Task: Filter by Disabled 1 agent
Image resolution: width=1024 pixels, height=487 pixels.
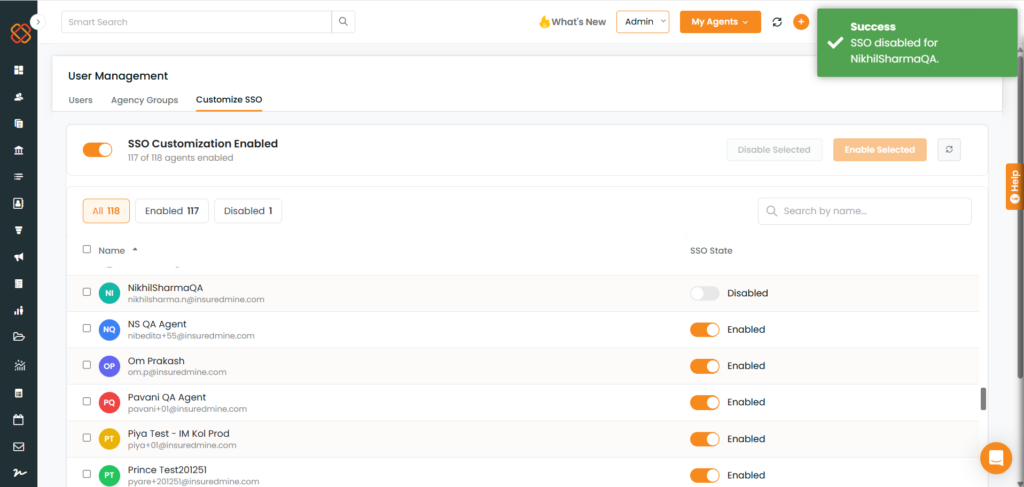Action: [248, 211]
